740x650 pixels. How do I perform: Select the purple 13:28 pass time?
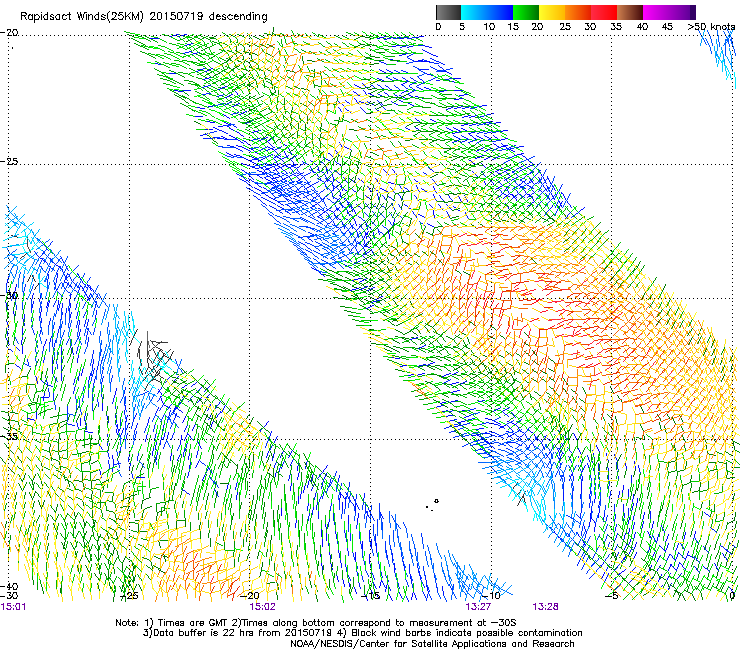click(546, 607)
